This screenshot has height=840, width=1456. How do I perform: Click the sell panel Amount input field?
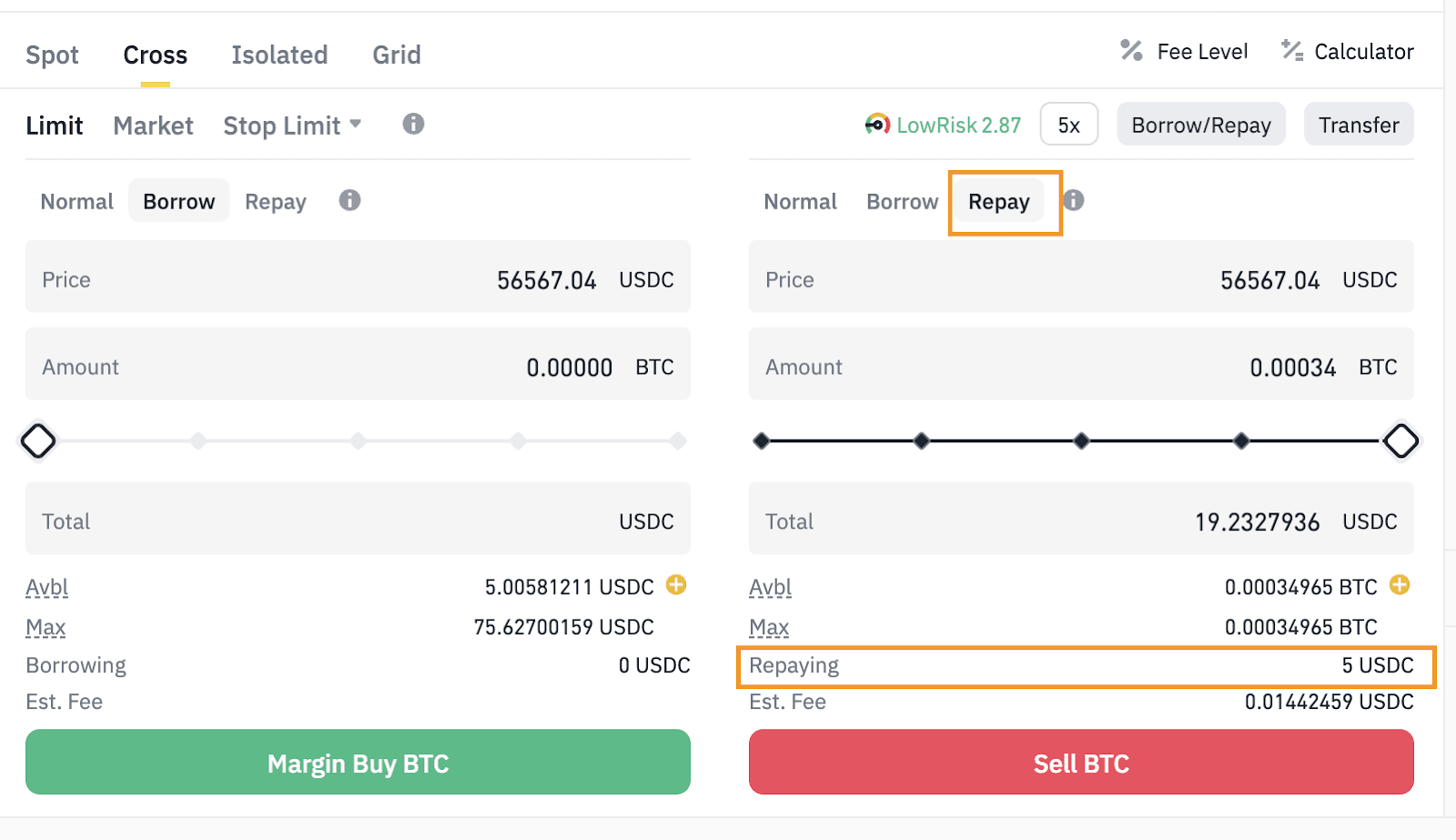pyautogui.click(x=1080, y=367)
